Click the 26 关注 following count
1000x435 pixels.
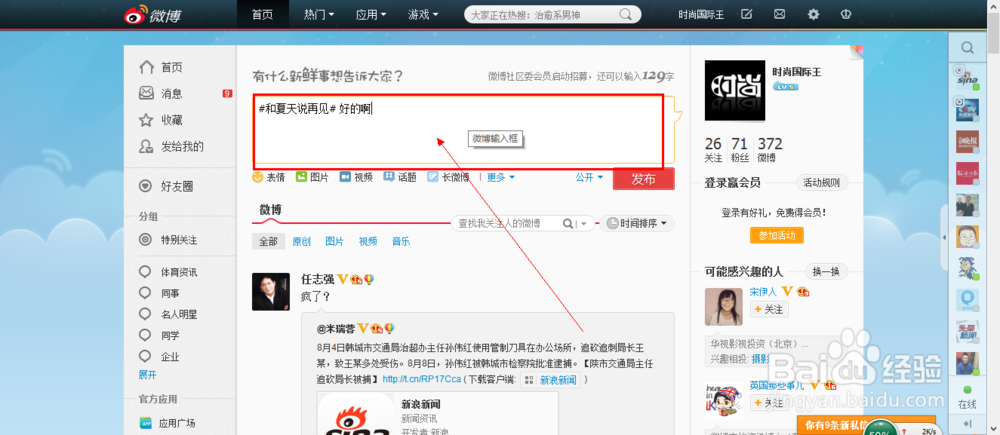[x=713, y=150]
